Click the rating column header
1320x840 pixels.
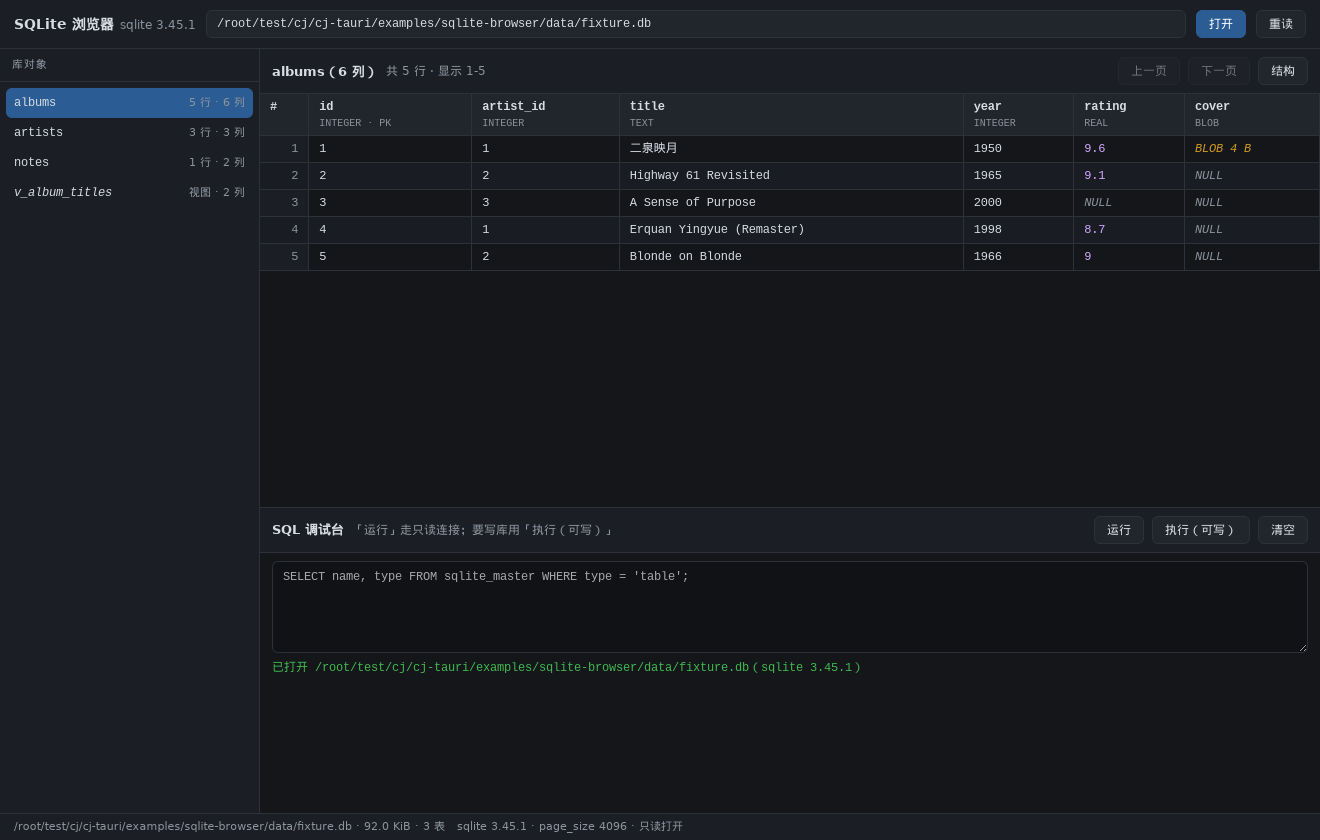(x=1129, y=115)
